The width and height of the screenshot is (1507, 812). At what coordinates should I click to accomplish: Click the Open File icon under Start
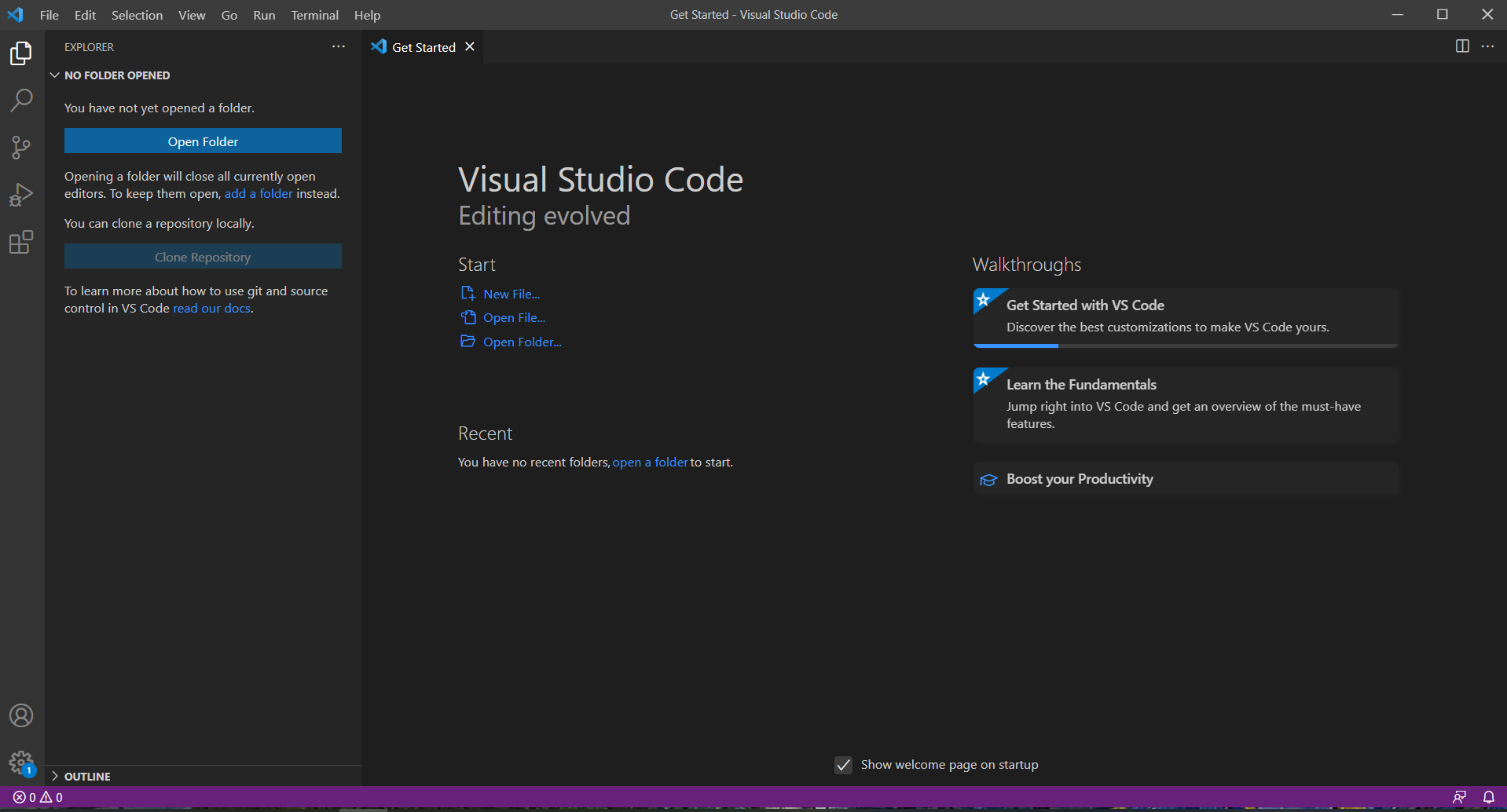[467, 317]
